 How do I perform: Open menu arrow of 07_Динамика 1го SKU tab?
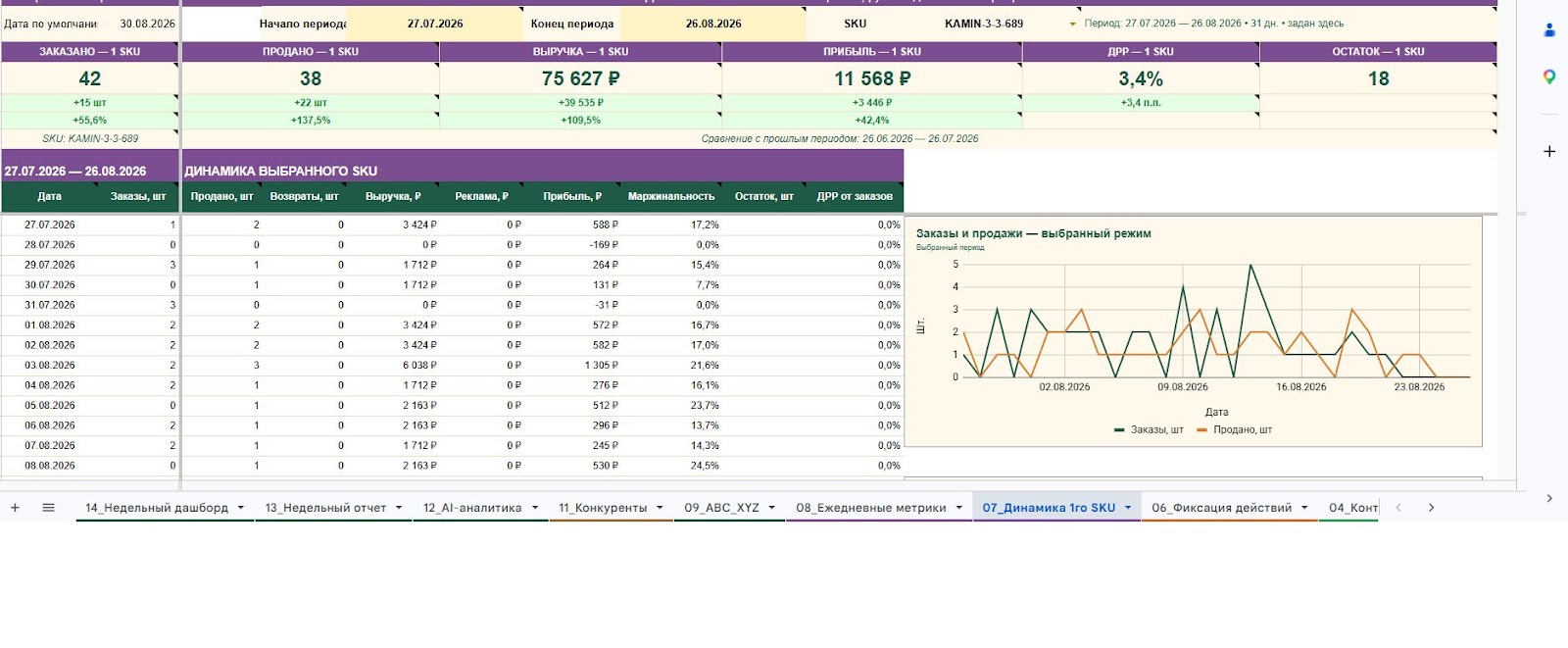pyautogui.click(x=1128, y=508)
